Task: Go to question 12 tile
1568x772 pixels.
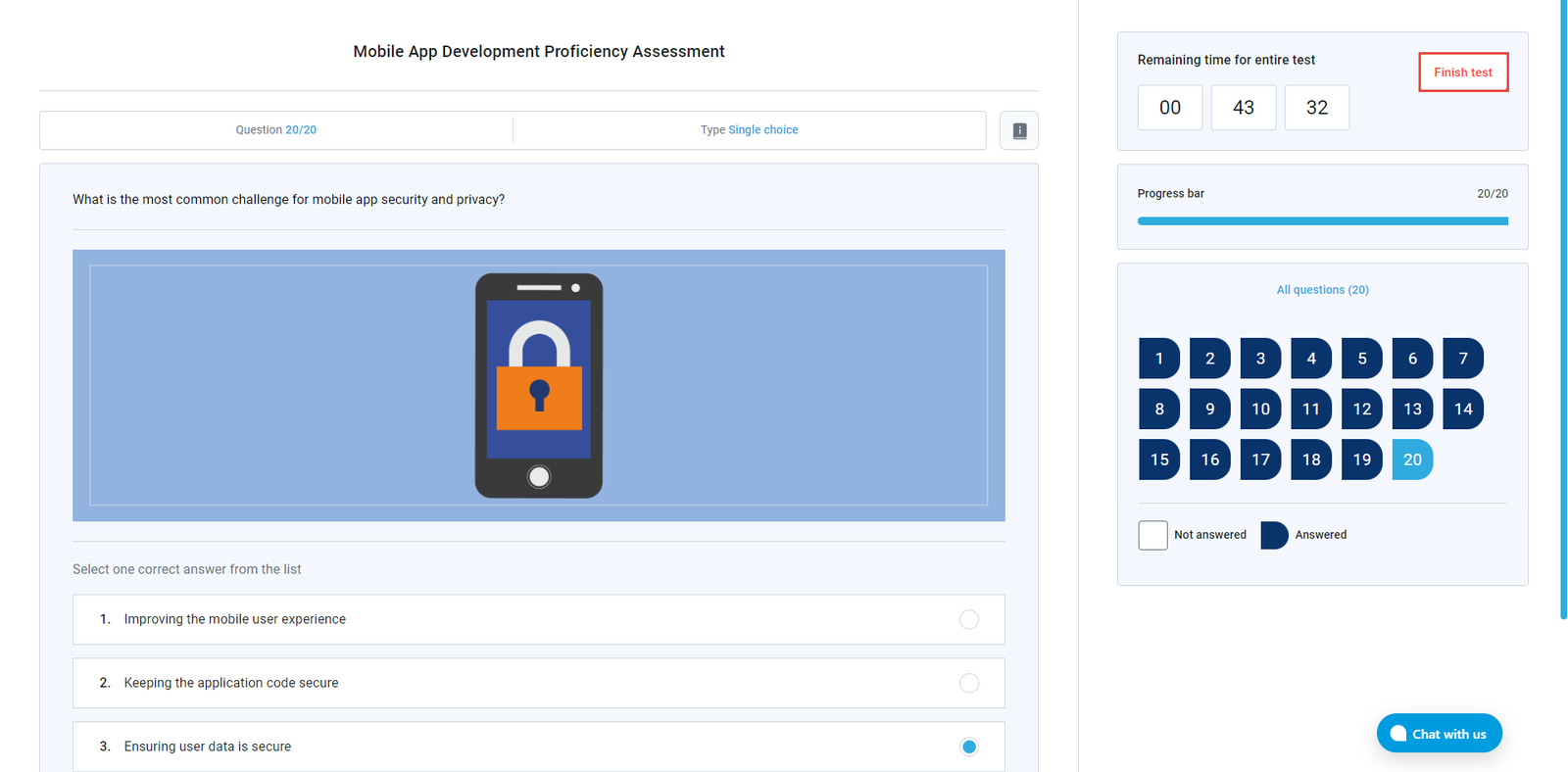Action: tap(1361, 410)
